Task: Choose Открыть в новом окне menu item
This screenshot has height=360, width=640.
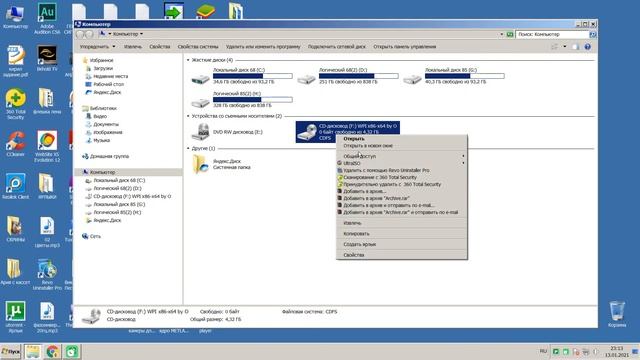Action: [x=402, y=146]
